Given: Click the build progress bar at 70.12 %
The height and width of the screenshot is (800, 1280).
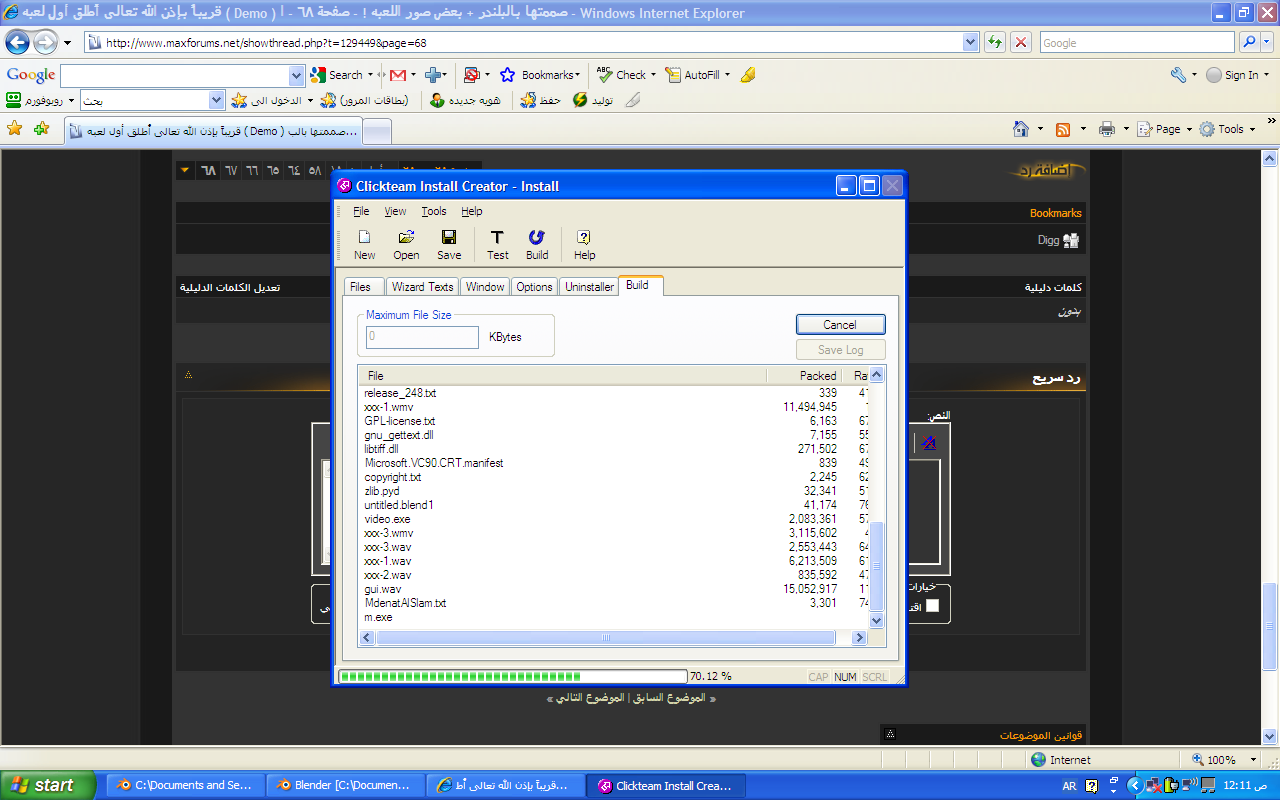Looking at the screenshot, I should [x=512, y=676].
